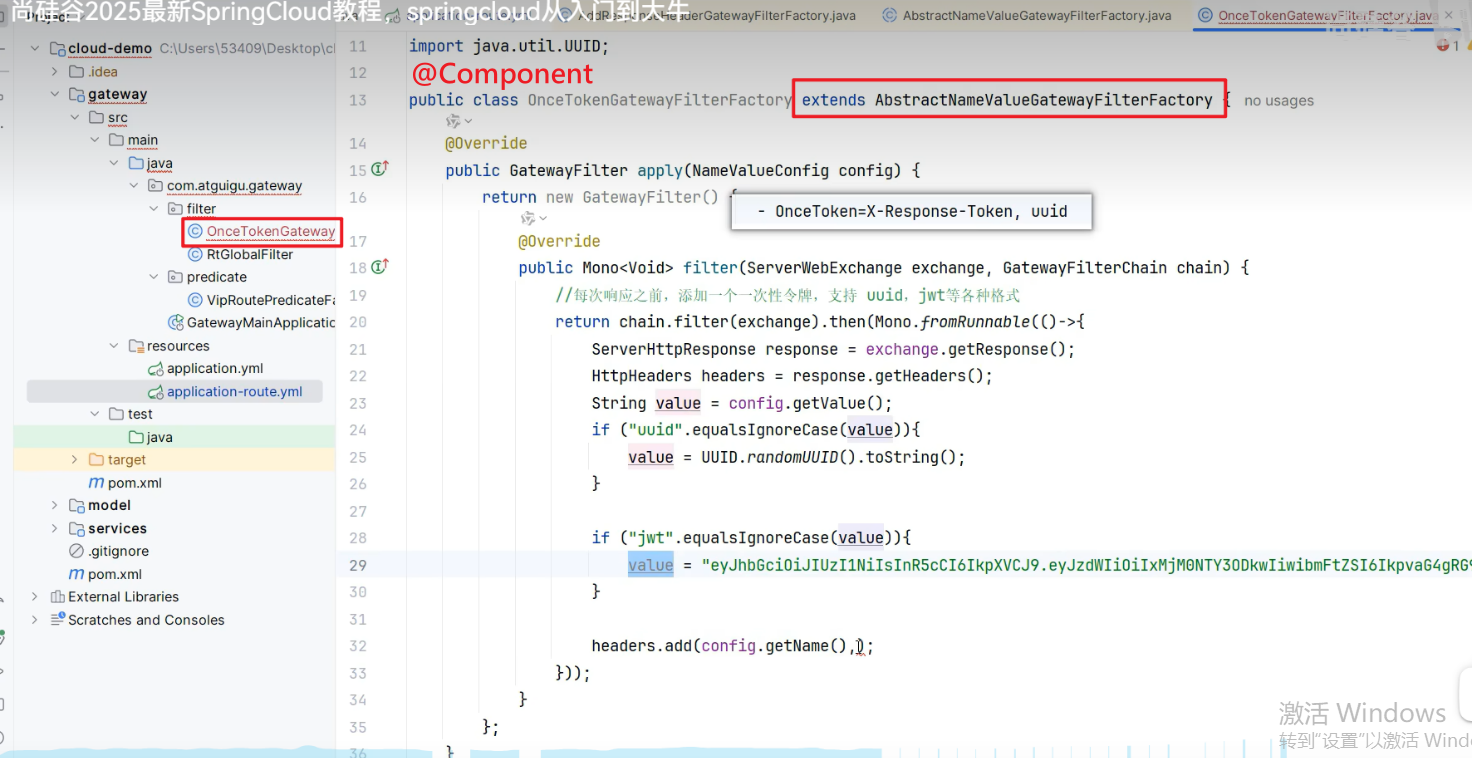The image size is (1472, 758).
Task: Expand the services module
Action: [55, 529]
